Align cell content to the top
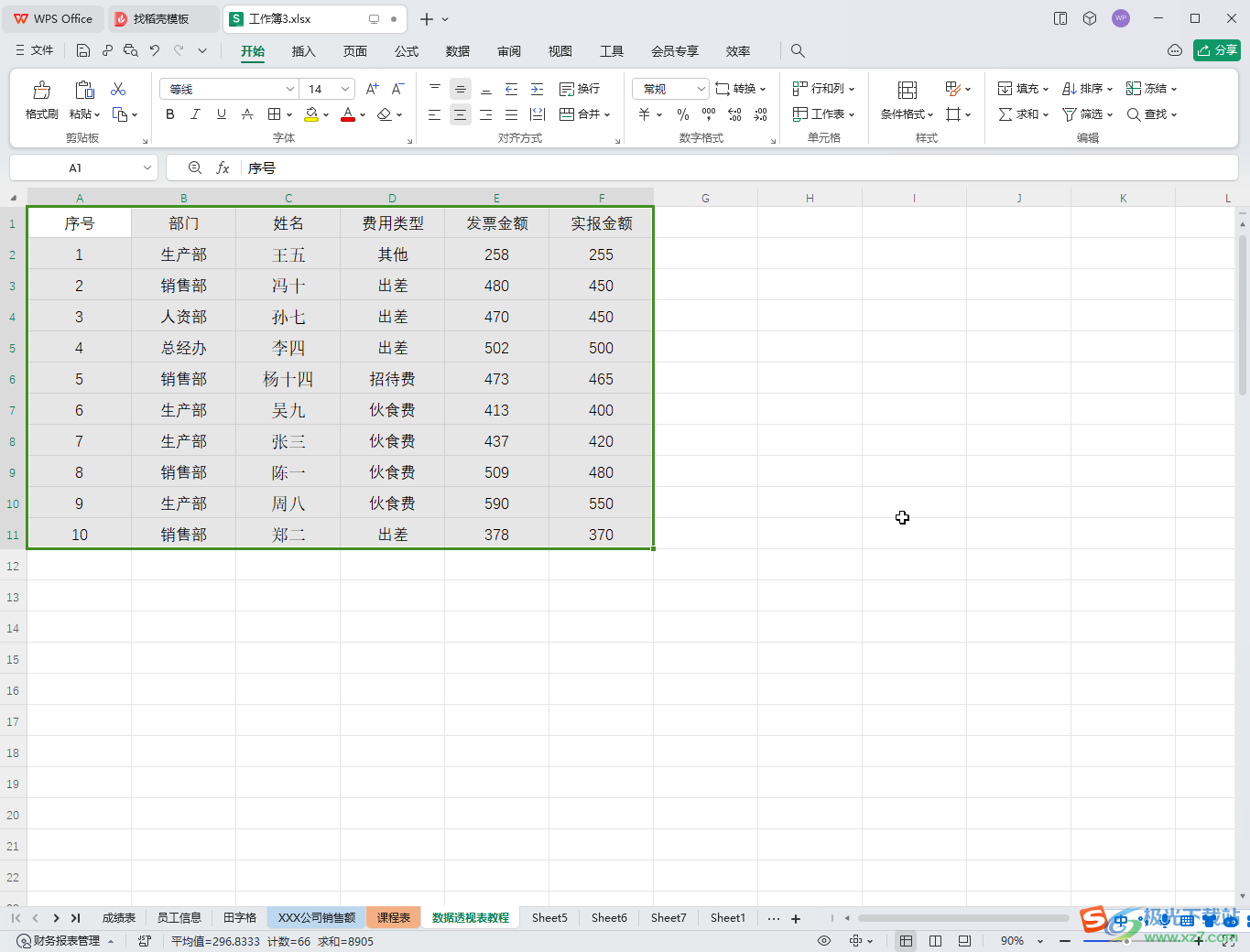 [435, 89]
